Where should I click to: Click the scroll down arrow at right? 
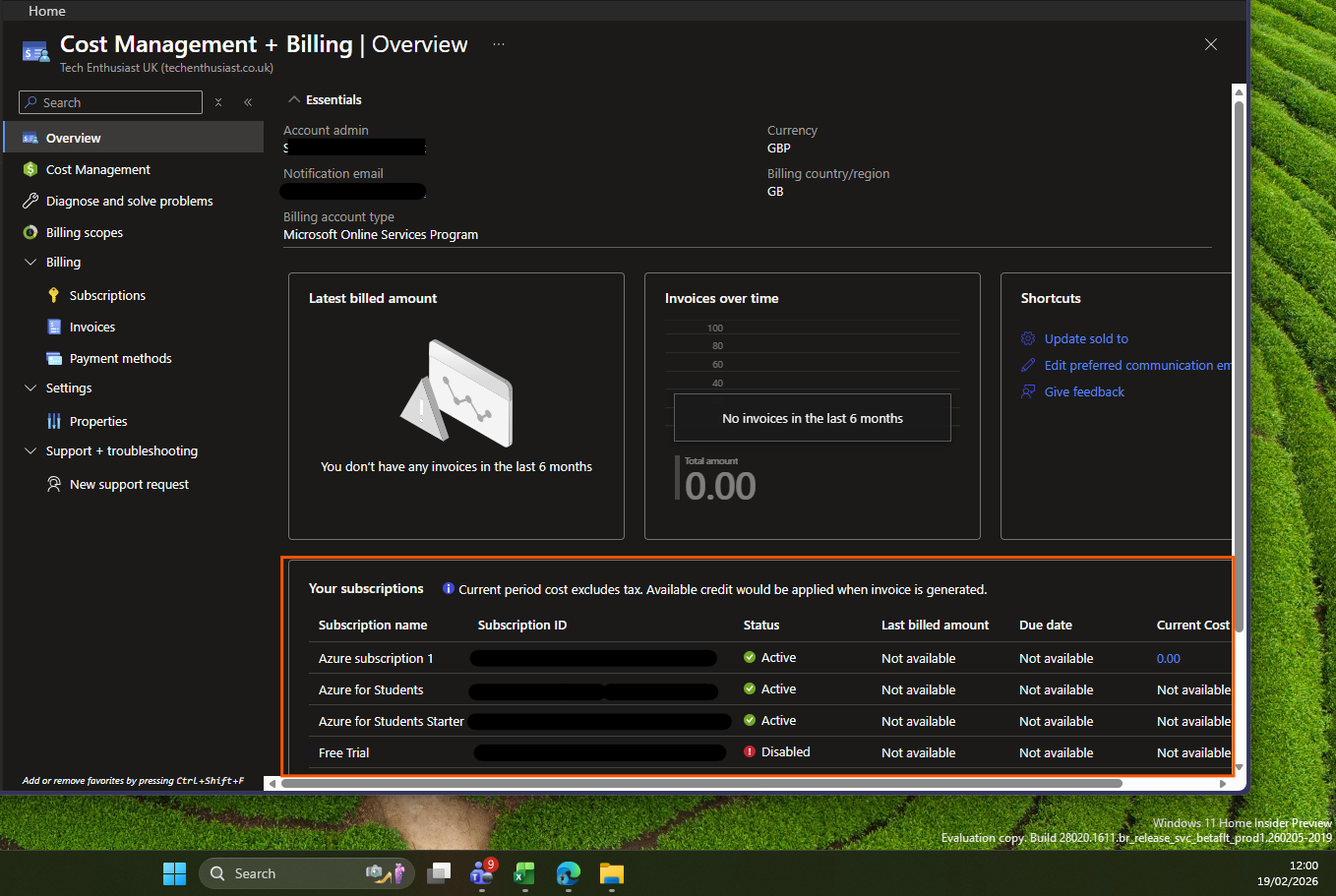pyautogui.click(x=1240, y=766)
